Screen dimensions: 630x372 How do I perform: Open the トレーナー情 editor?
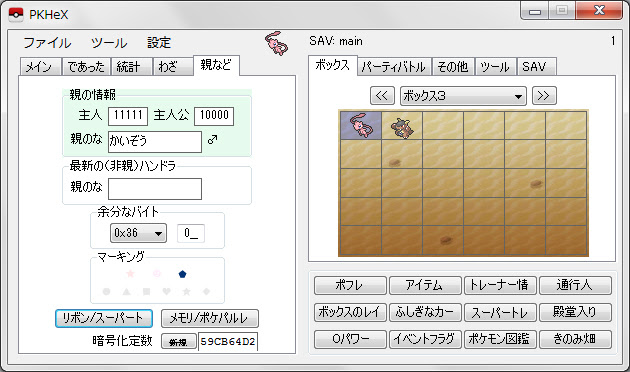point(500,285)
